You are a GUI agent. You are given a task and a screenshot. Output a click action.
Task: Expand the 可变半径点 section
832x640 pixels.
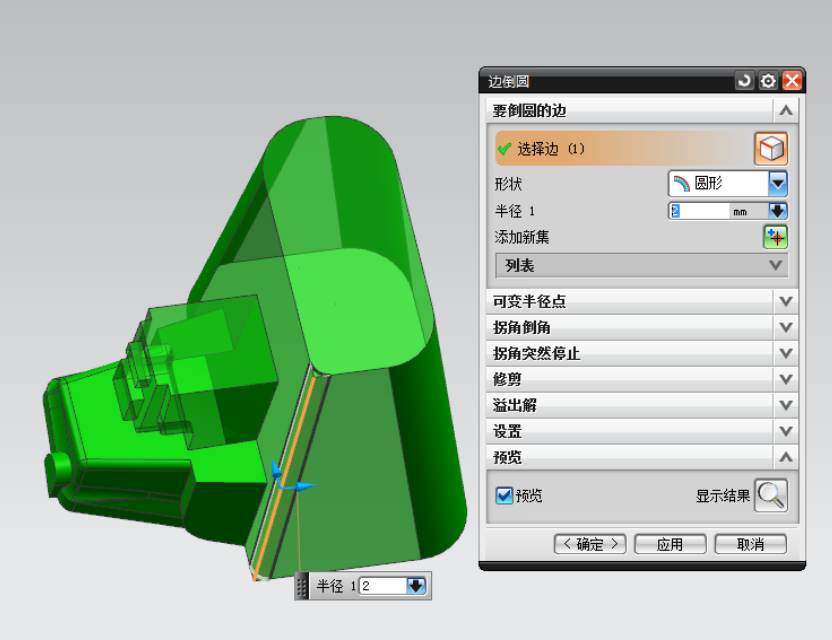click(642, 301)
